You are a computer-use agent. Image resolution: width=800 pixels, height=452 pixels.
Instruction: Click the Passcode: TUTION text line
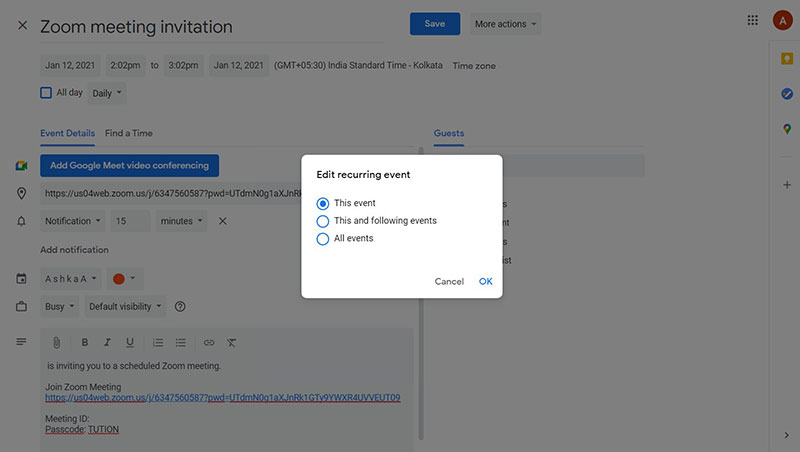coord(82,430)
